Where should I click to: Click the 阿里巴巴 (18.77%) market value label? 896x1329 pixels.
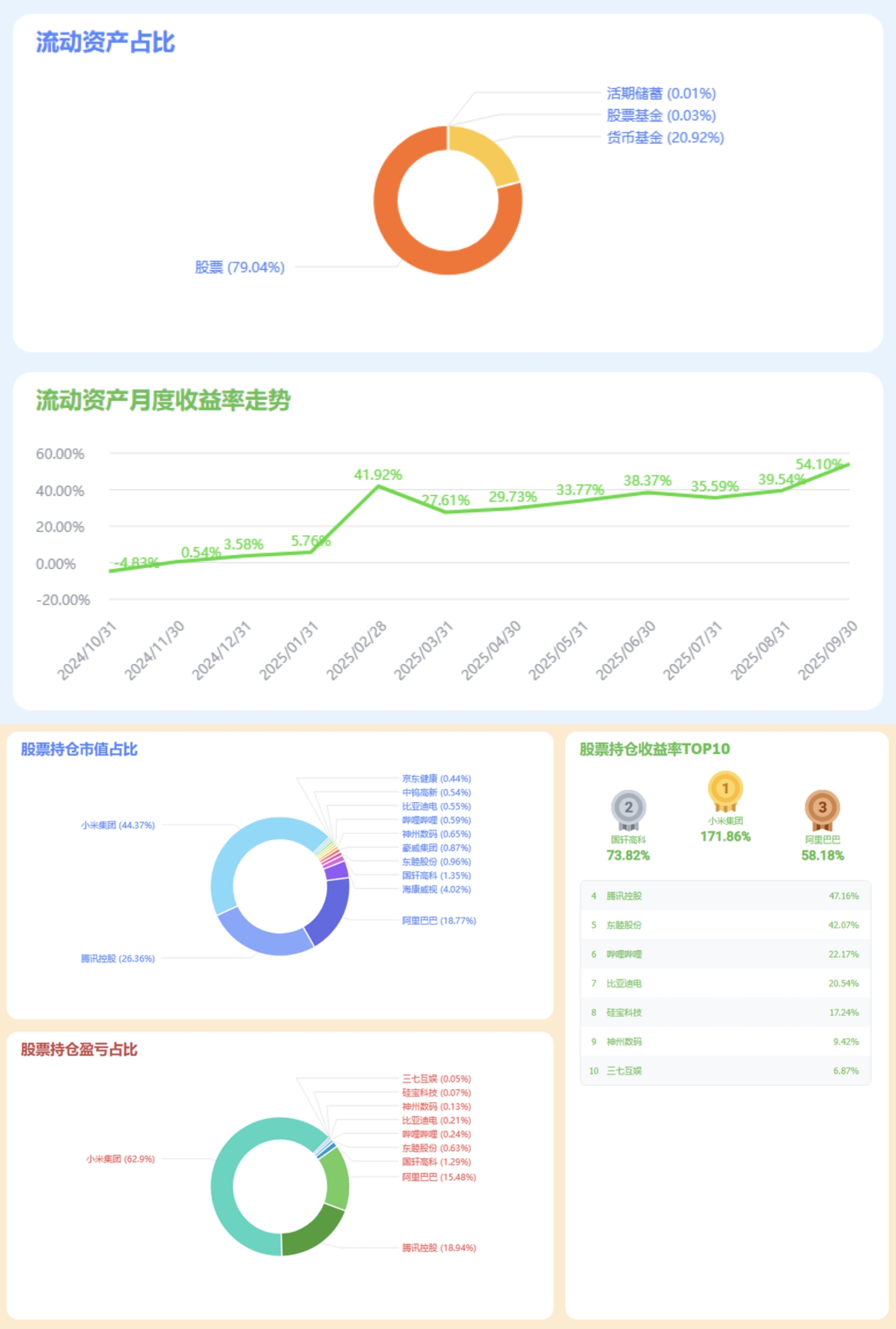point(438,920)
